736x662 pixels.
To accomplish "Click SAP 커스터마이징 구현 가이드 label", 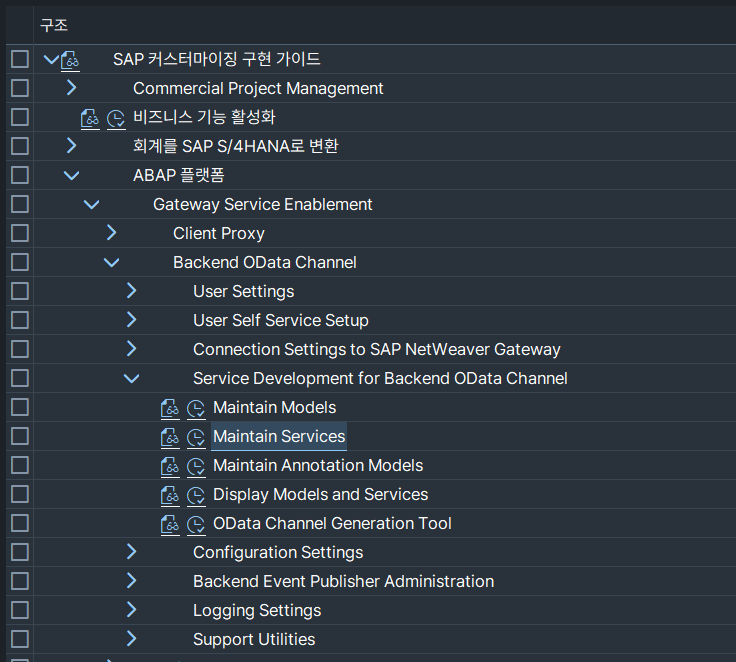I will tap(217, 59).
